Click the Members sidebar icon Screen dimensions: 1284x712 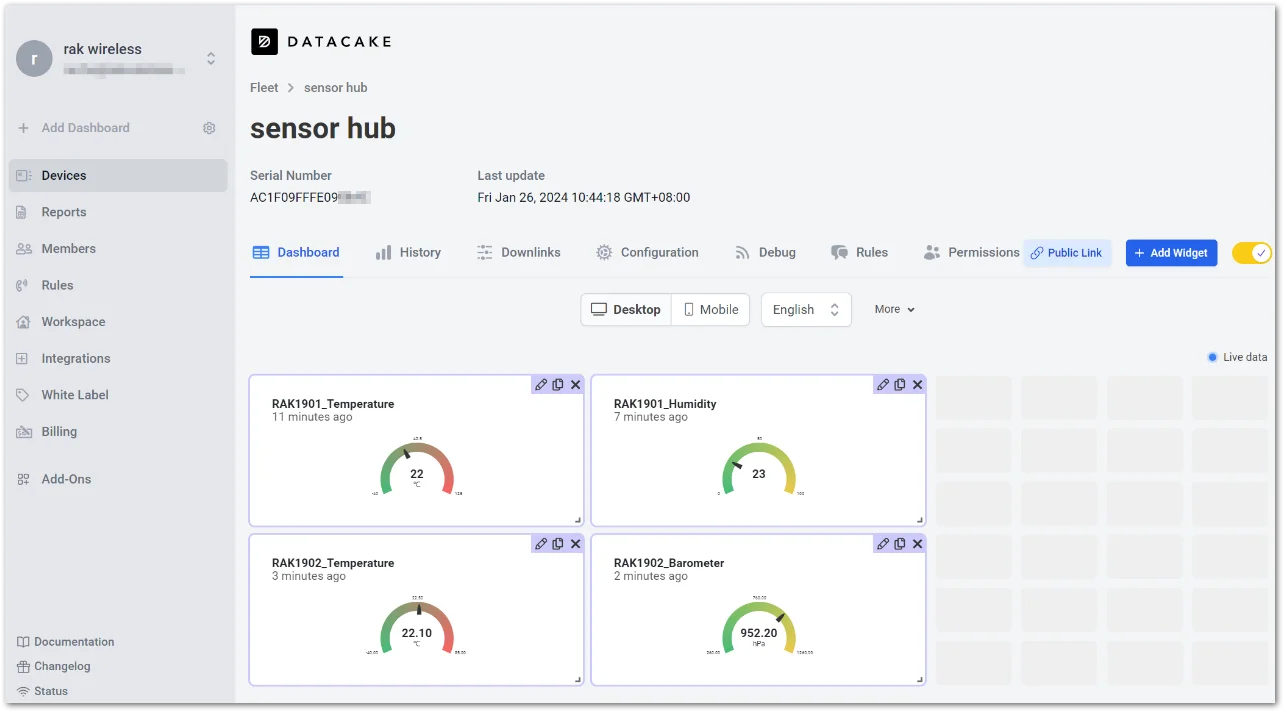click(x=24, y=248)
